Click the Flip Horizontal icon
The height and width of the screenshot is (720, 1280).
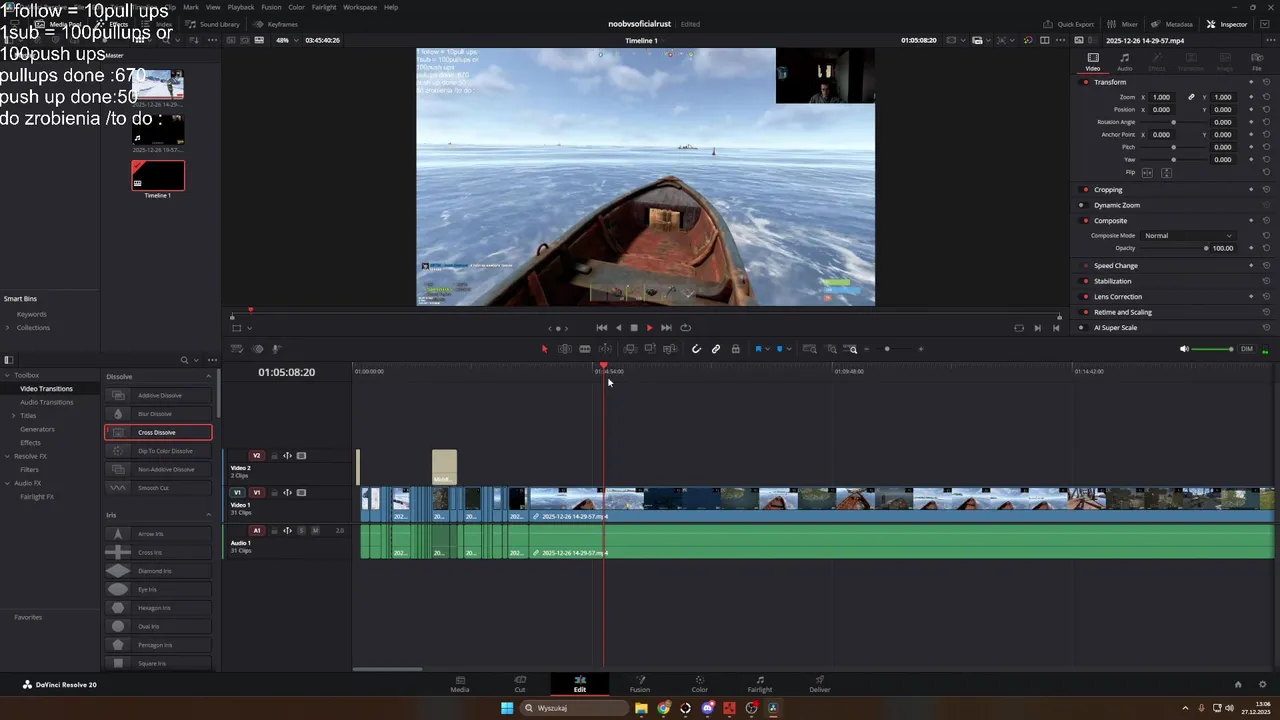(x=1147, y=173)
